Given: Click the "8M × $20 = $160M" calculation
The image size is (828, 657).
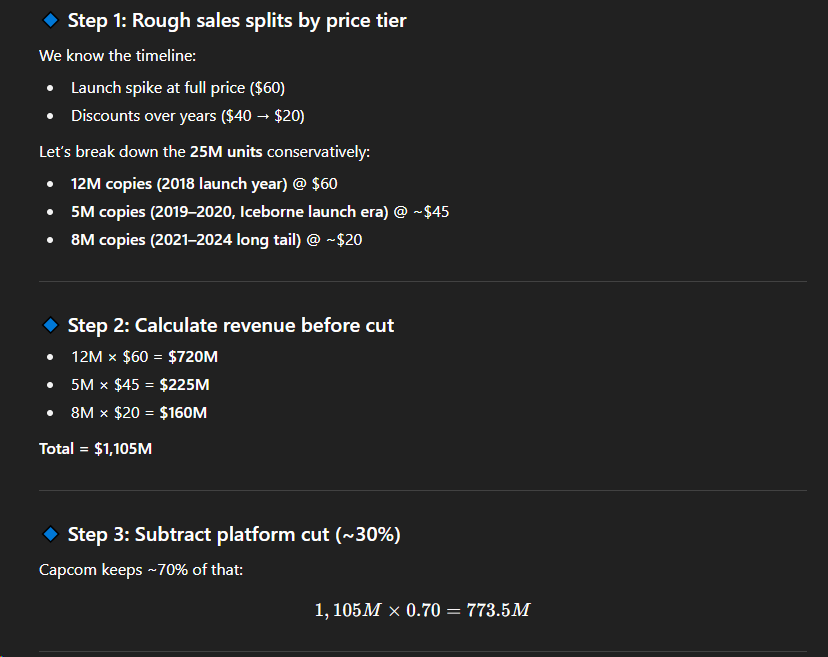Looking at the screenshot, I should click(139, 413).
